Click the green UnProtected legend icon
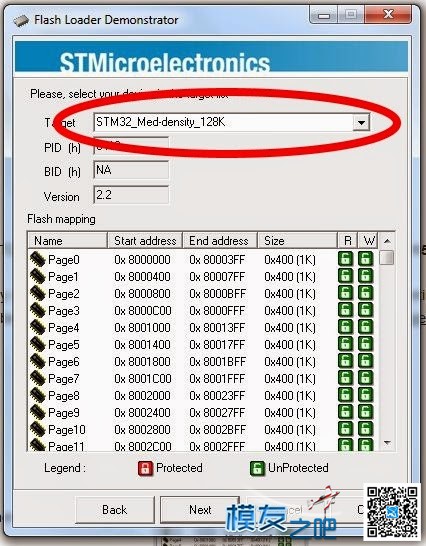The height and width of the screenshot is (546, 426). pyautogui.click(x=257, y=468)
